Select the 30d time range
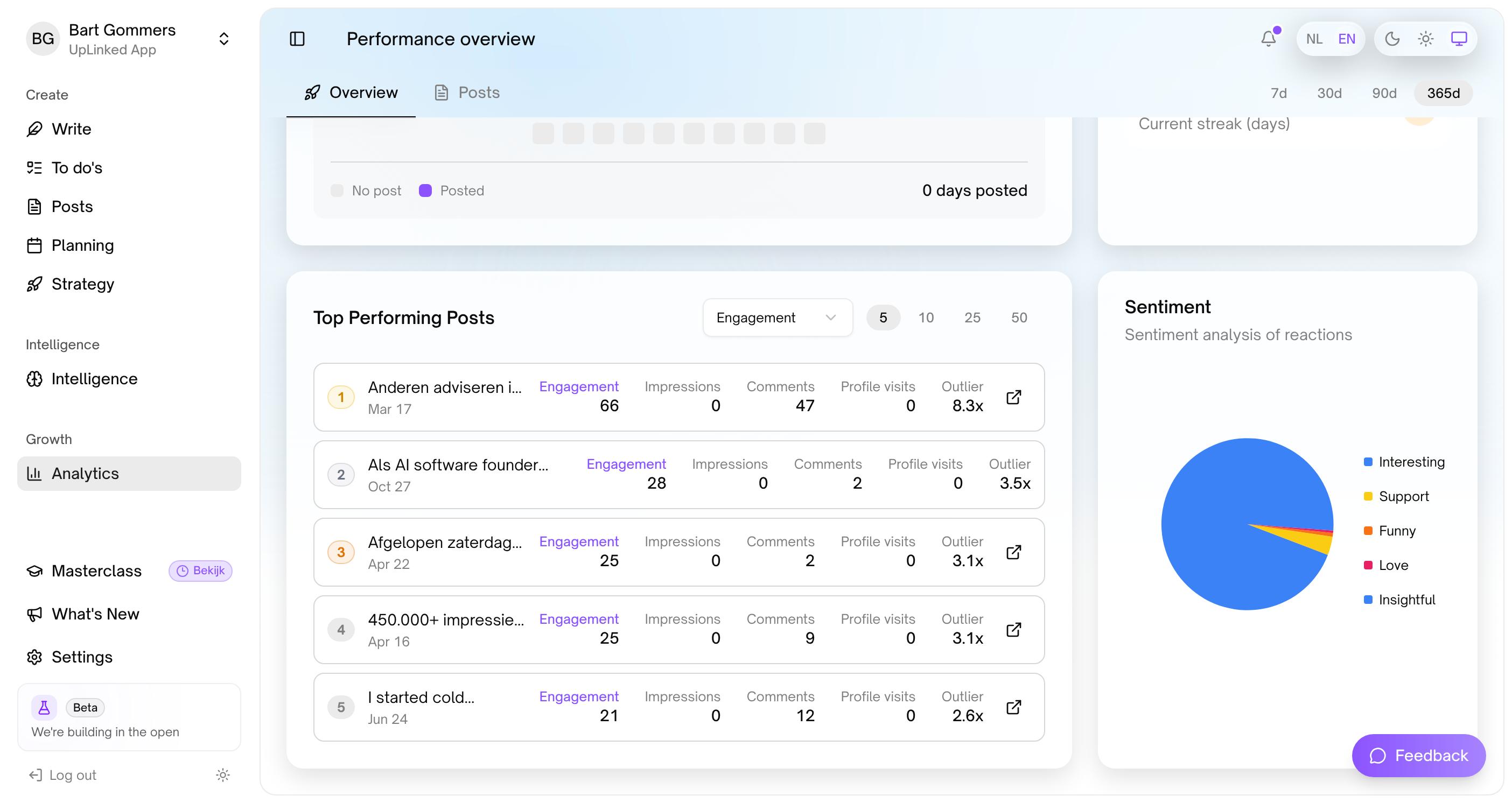 [x=1329, y=93]
